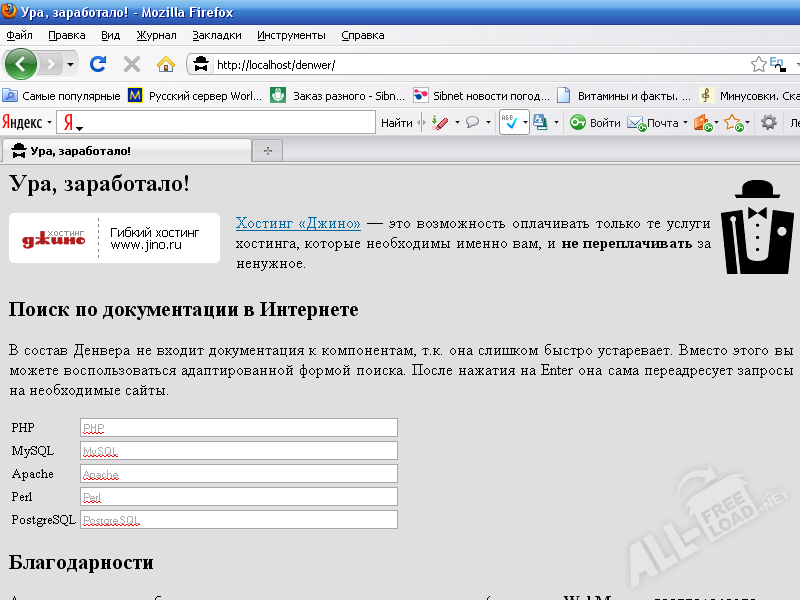
Task: Click the green Back navigation button
Action: 22,64
